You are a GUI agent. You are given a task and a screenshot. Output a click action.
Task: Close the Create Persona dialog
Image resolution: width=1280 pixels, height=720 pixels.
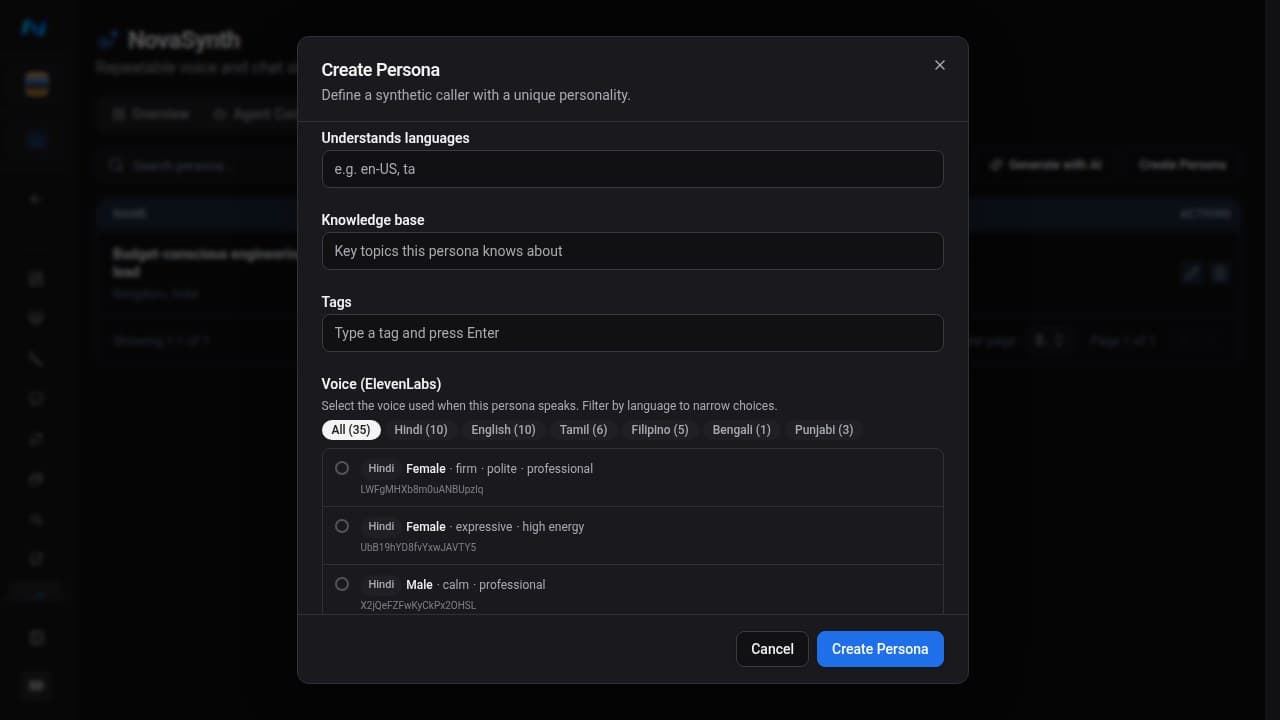(x=939, y=65)
